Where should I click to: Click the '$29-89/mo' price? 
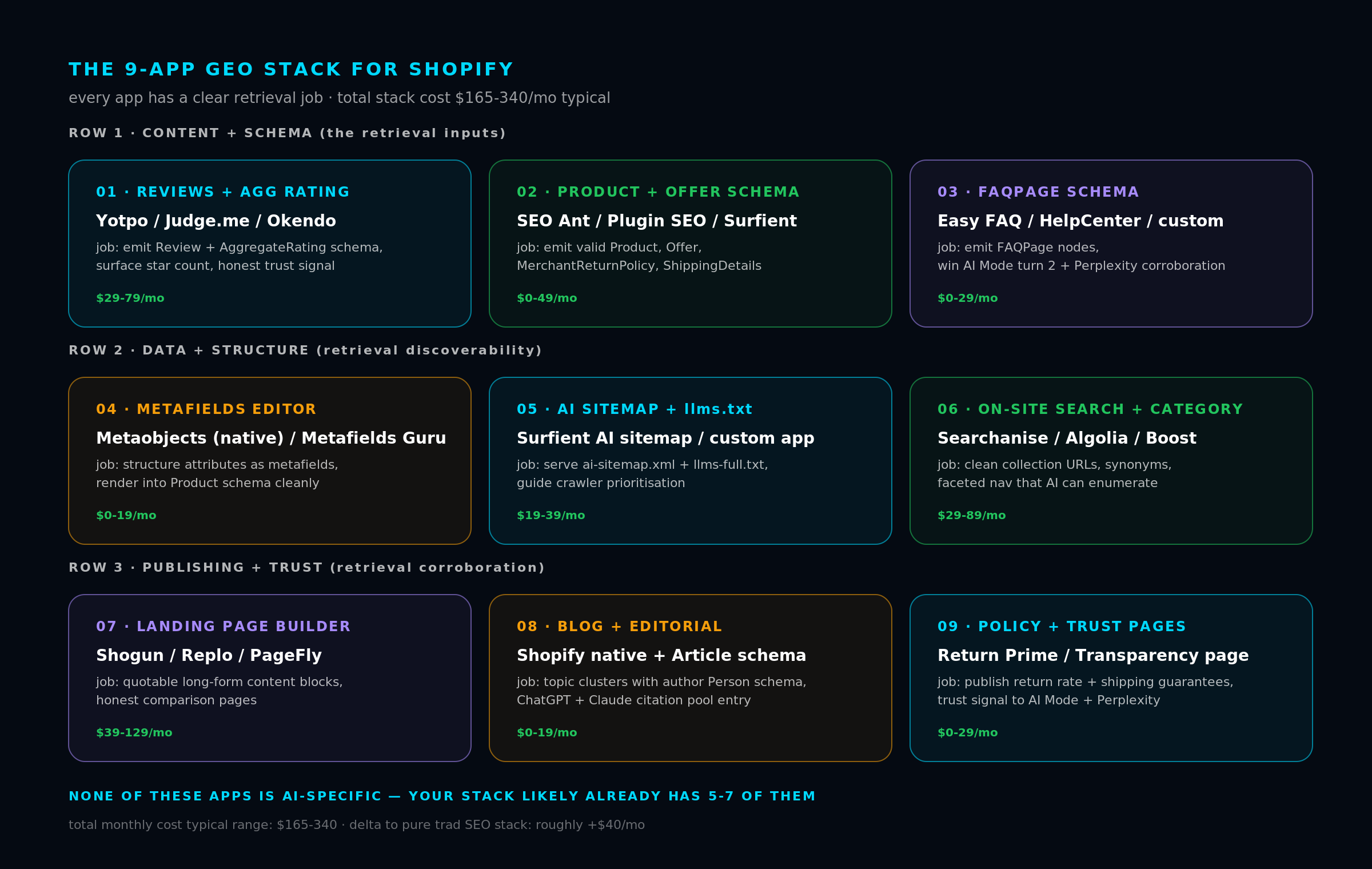coord(972,516)
